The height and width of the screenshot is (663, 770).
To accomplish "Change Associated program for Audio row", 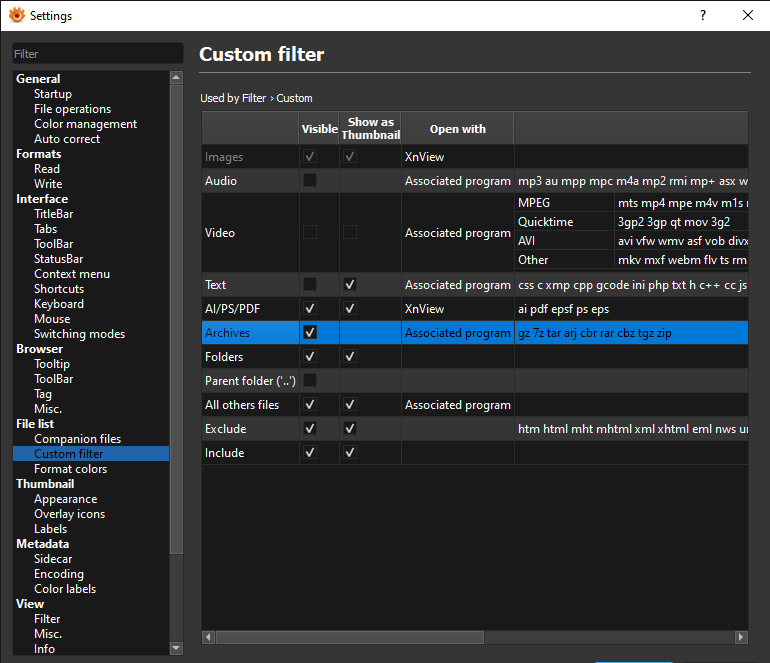I will tap(457, 181).
